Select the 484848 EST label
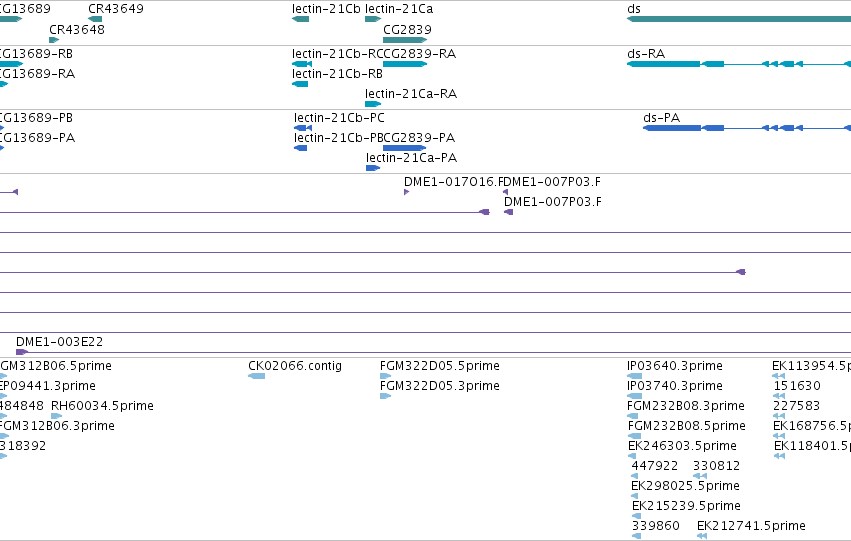851x541 pixels. 22,406
